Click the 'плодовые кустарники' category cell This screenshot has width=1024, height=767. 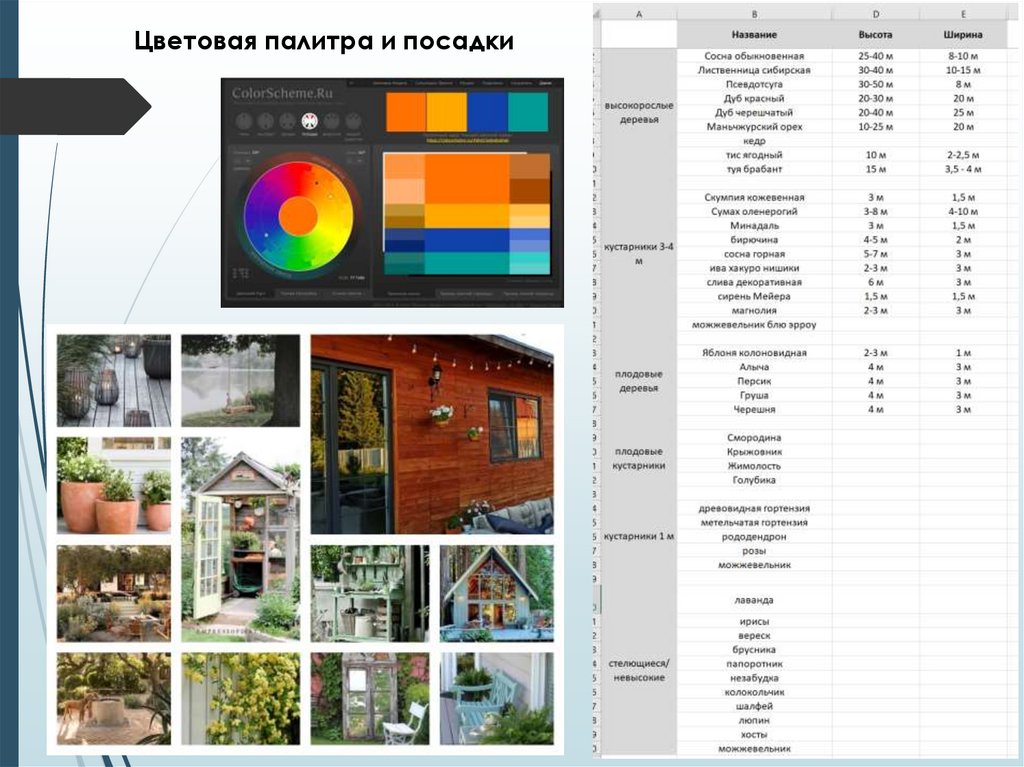[x=639, y=459]
